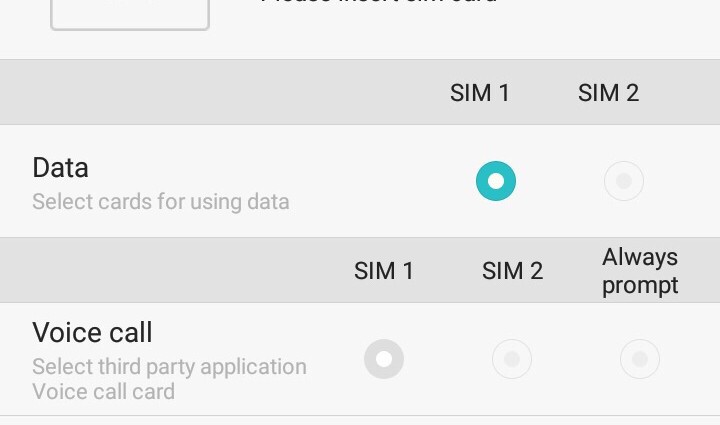The width and height of the screenshot is (720, 425).
Task: Tap 'Select third party application' description text
Action: click(x=169, y=366)
